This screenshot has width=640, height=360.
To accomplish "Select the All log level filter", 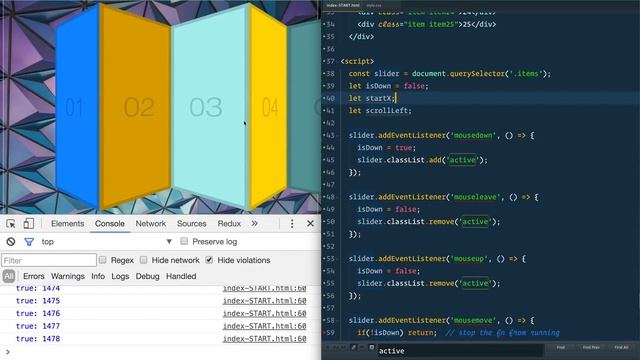I will click(x=9, y=276).
